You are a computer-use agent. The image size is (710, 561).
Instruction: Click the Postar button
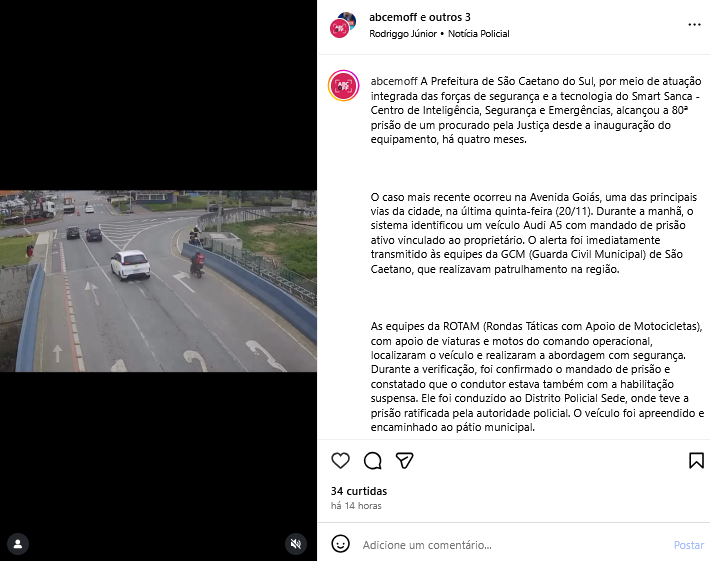coord(689,545)
